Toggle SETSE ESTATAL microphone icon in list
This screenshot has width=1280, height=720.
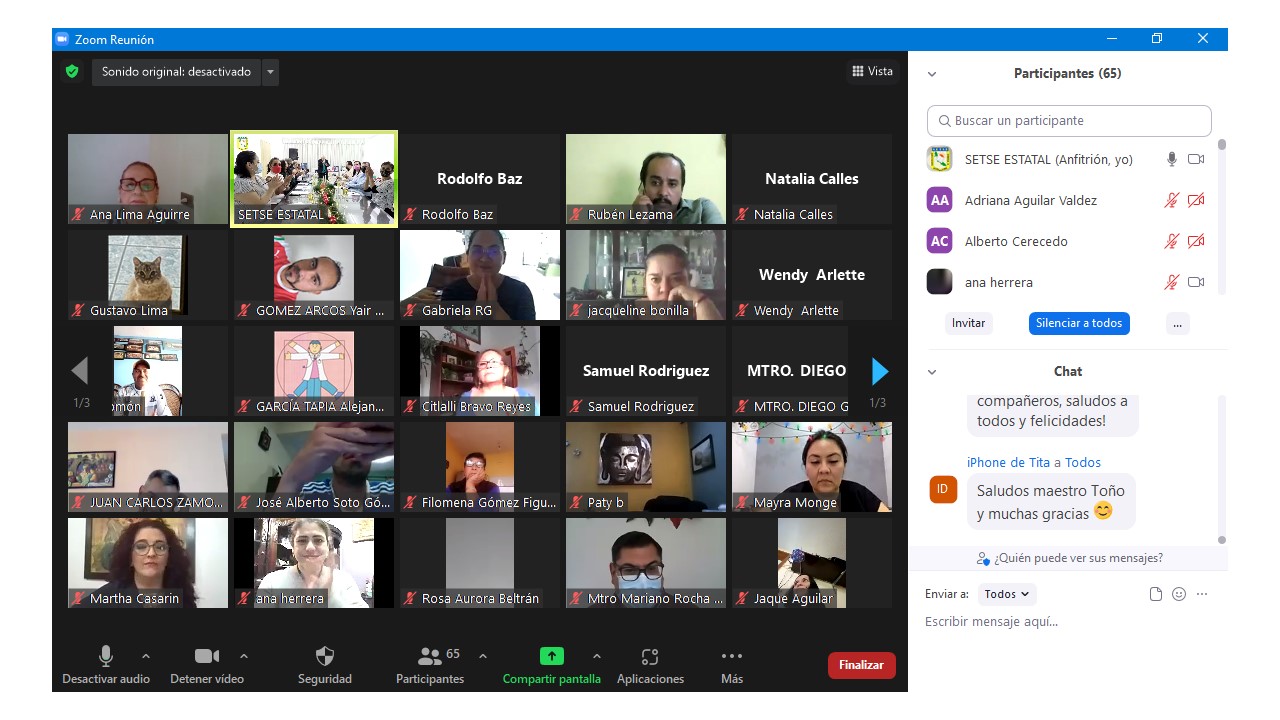pyautogui.click(x=1172, y=159)
